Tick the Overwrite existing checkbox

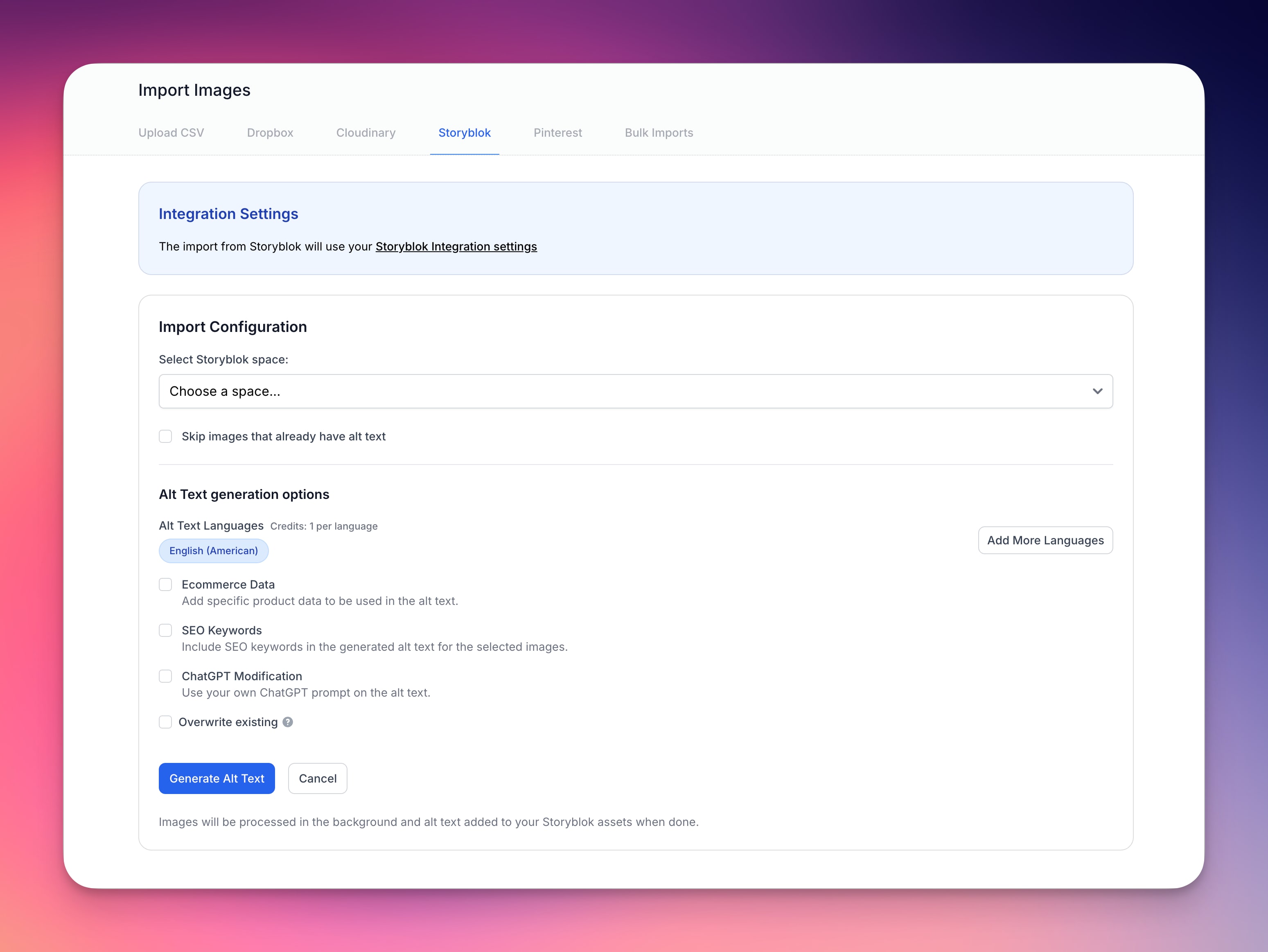pyautogui.click(x=166, y=722)
